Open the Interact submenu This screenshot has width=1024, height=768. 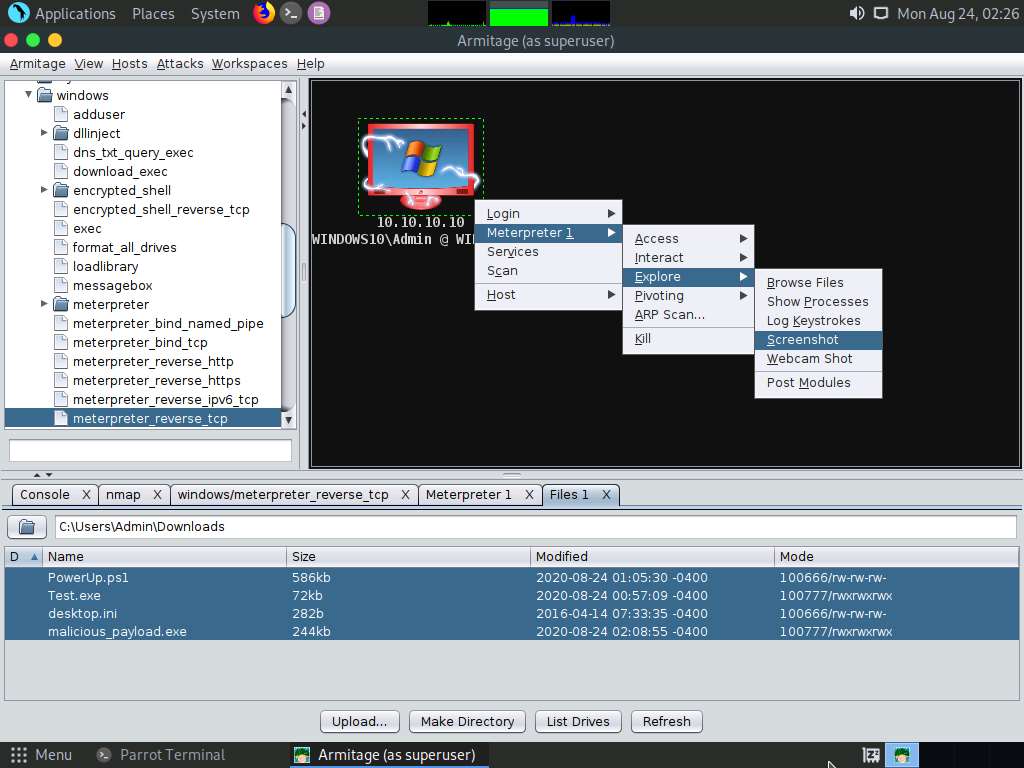(x=688, y=257)
